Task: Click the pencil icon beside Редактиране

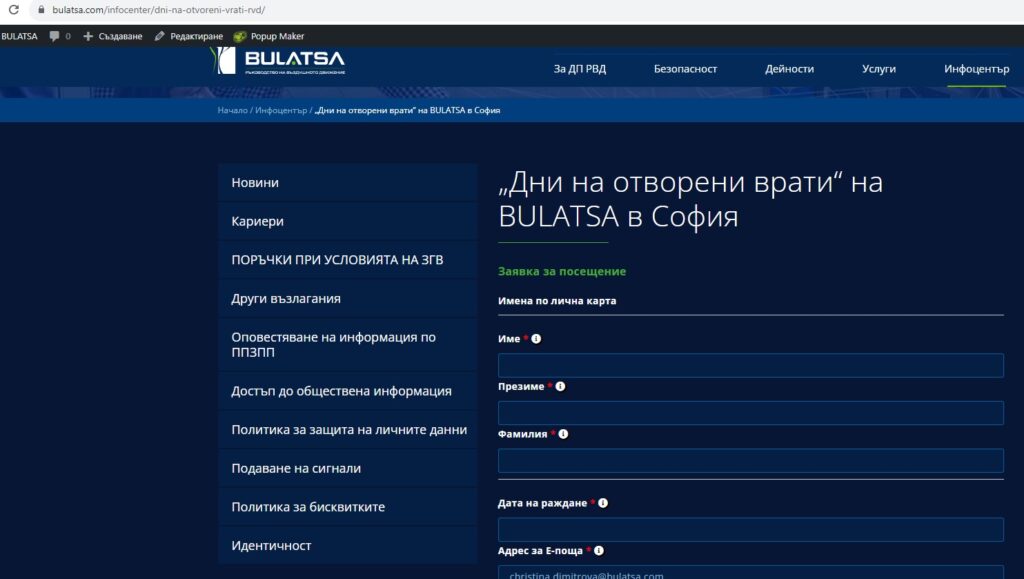Action: 159,36
